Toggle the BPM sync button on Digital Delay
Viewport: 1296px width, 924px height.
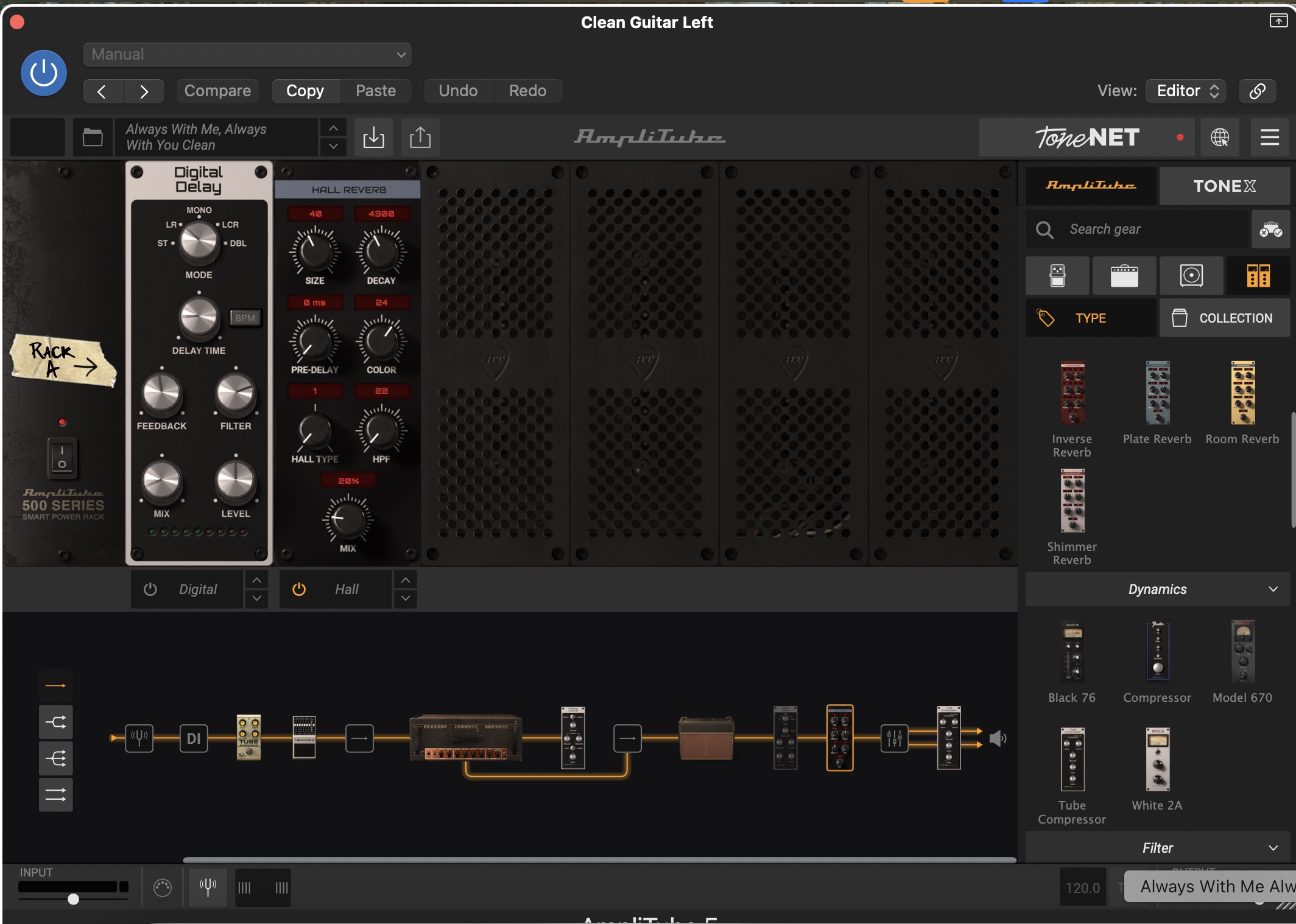click(x=245, y=318)
